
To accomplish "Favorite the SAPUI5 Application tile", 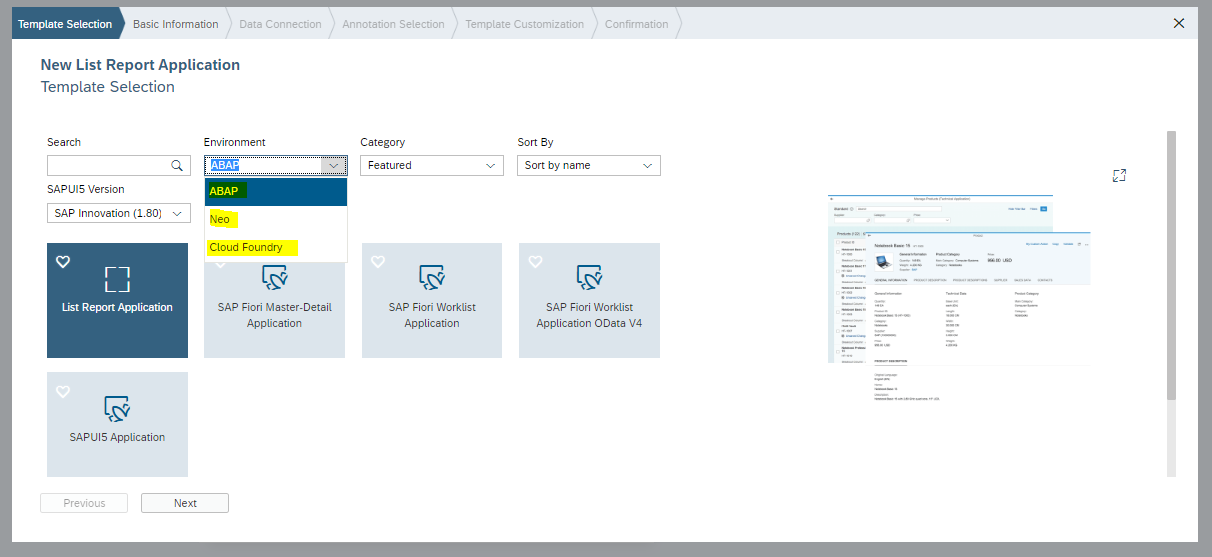I will tap(63, 392).
